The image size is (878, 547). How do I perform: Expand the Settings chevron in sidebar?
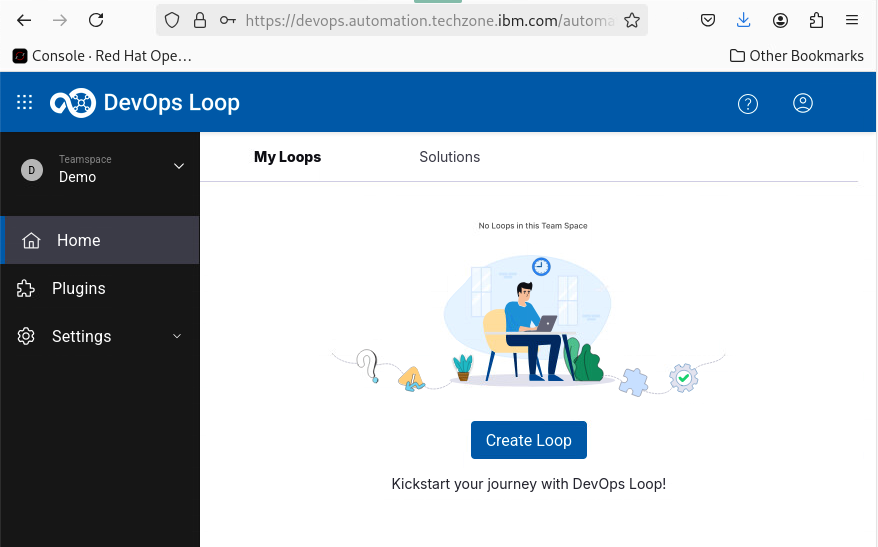(177, 336)
